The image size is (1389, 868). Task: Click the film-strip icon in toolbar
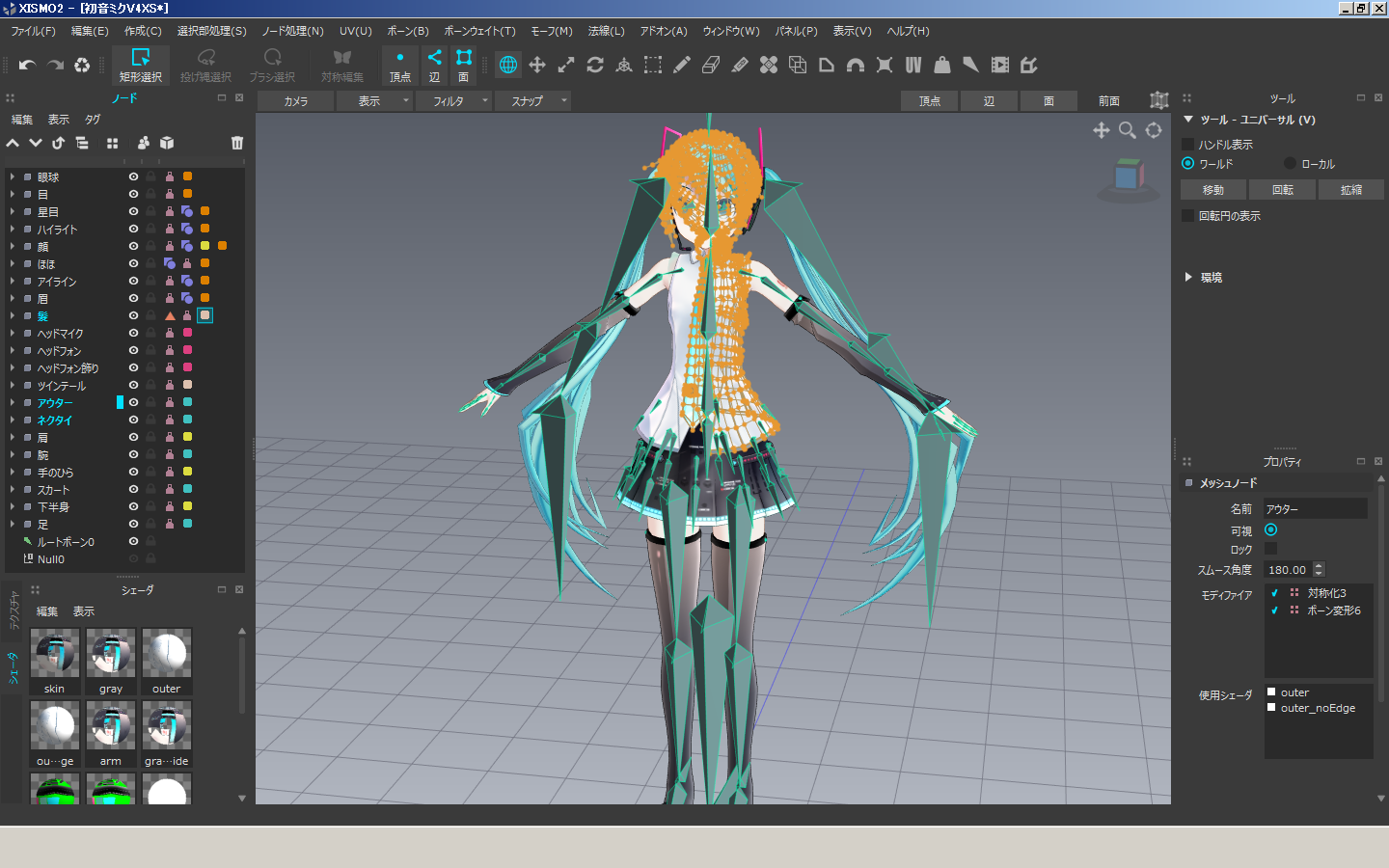coord(1000,65)
